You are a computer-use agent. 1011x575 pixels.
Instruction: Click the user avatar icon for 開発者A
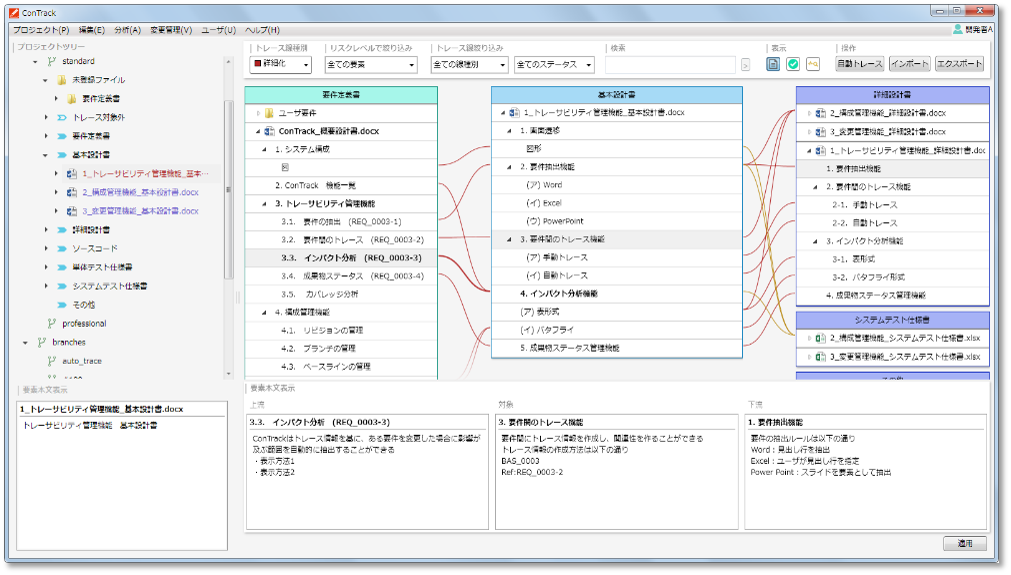pos(957,29)
